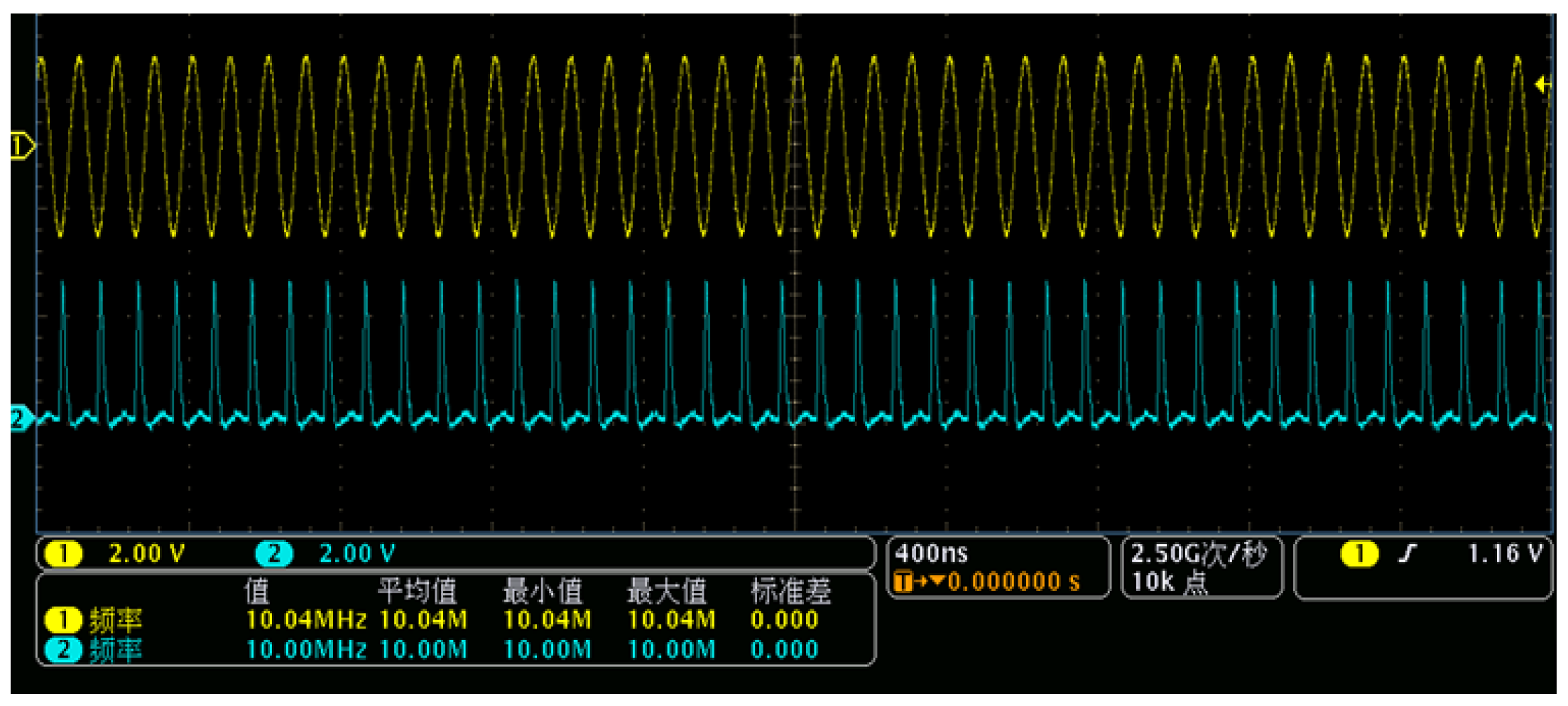1568x706 pixels.
Task: Click the channel 1 10.04MHz frequency value
Action: (306, 620)
